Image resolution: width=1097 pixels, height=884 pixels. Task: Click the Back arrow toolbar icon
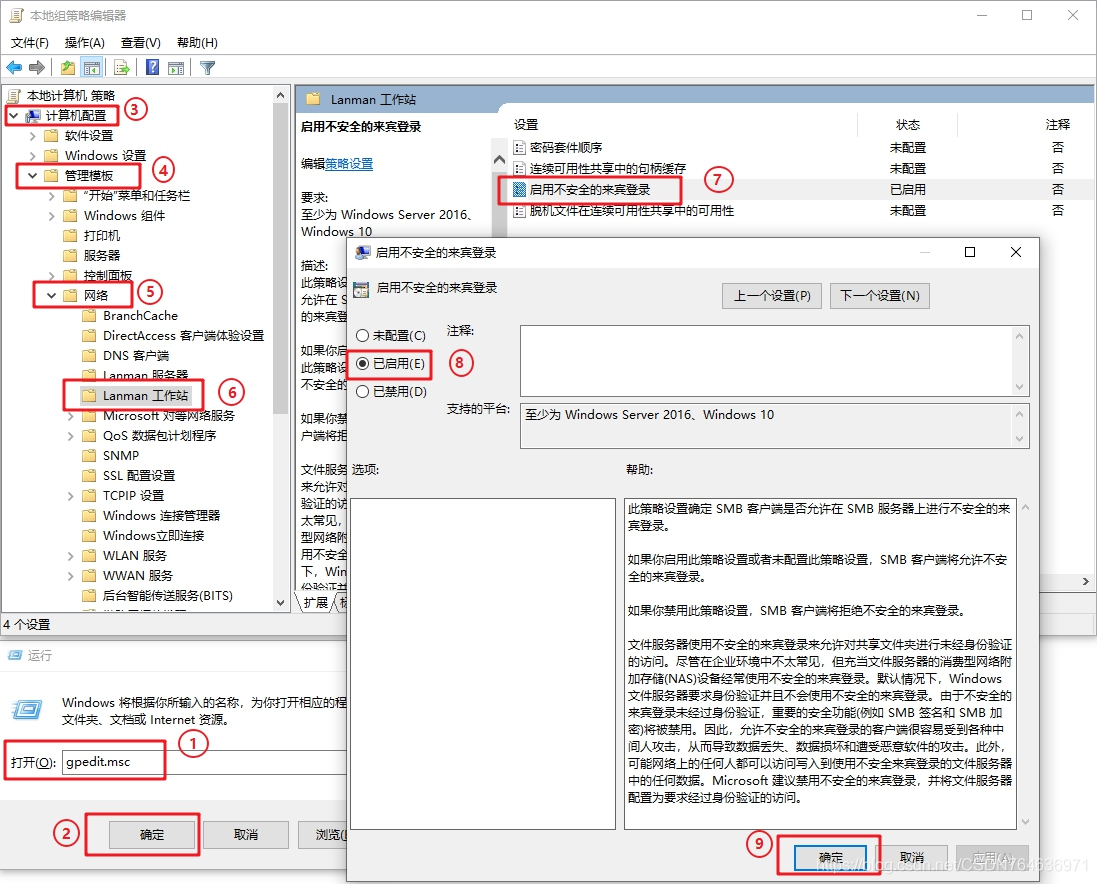point(14,67)
